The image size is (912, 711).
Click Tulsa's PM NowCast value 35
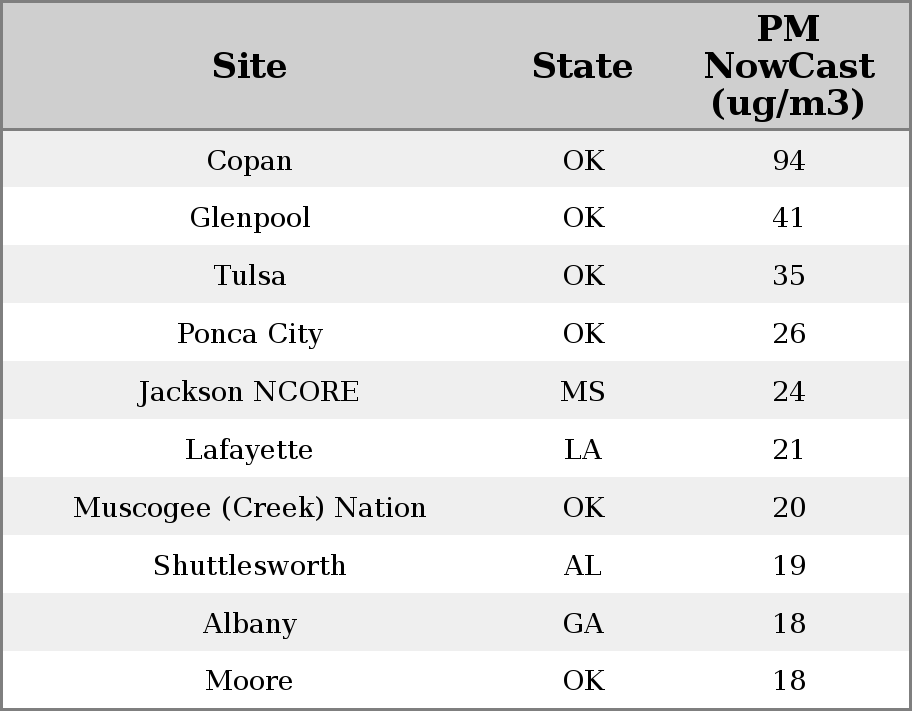[789, 276]
